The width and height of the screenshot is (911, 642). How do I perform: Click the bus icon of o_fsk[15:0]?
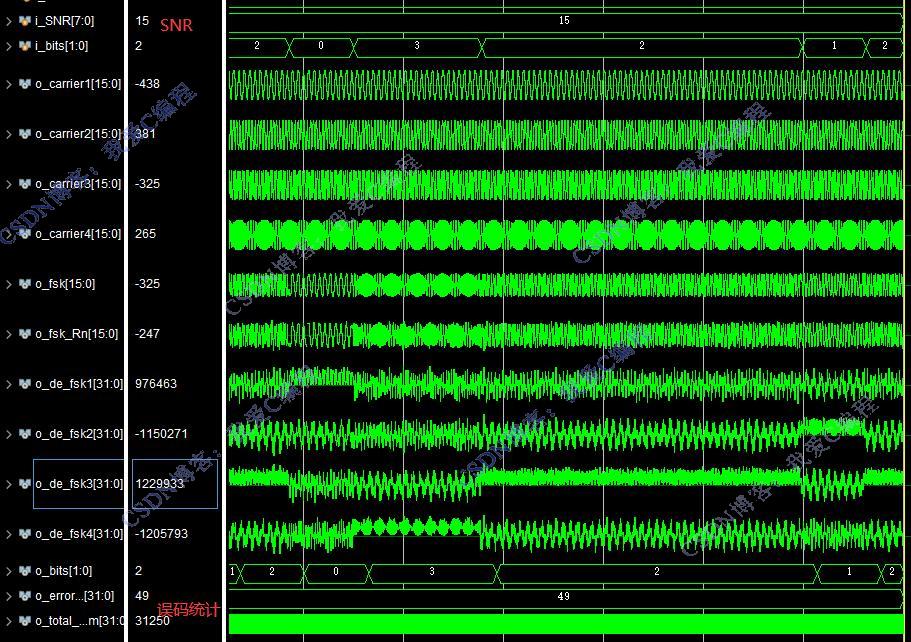(24, 284)
